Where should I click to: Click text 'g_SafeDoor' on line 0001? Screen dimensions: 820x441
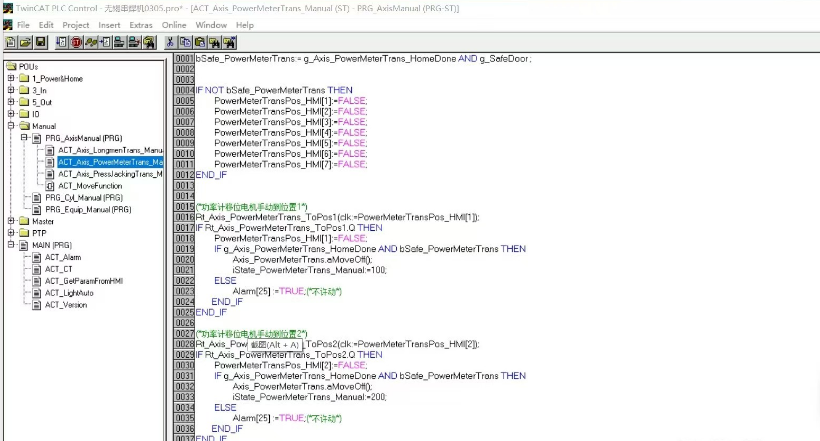pyautogui.click(x=504, y=59)
